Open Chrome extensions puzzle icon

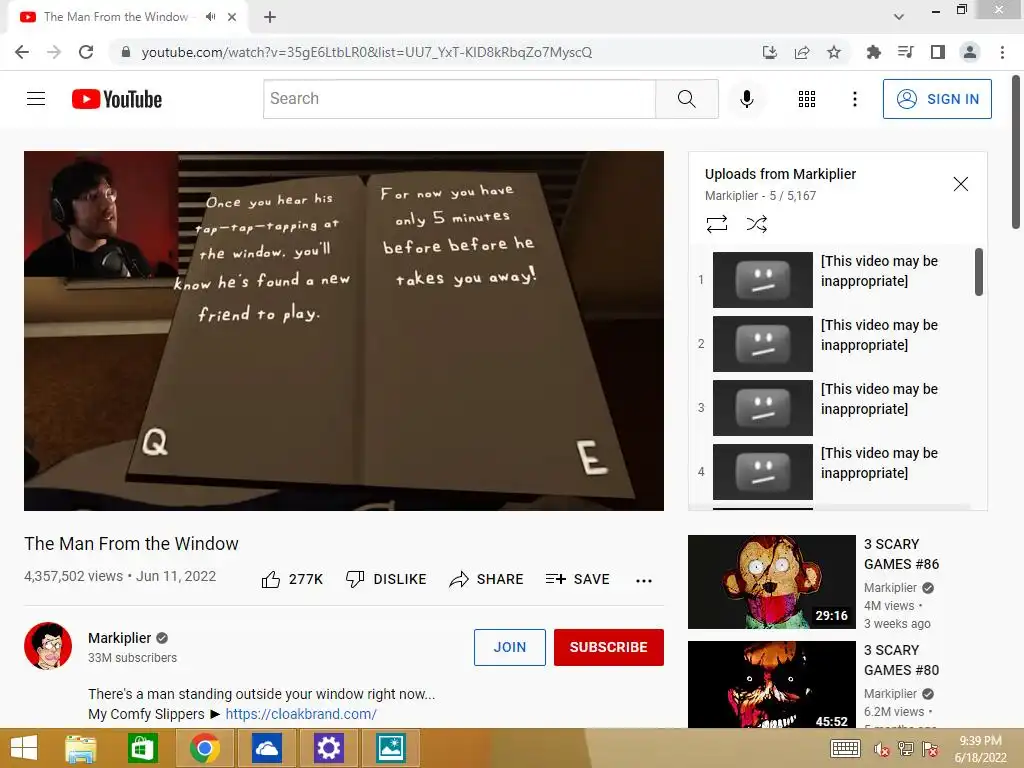tap(873, 52)
